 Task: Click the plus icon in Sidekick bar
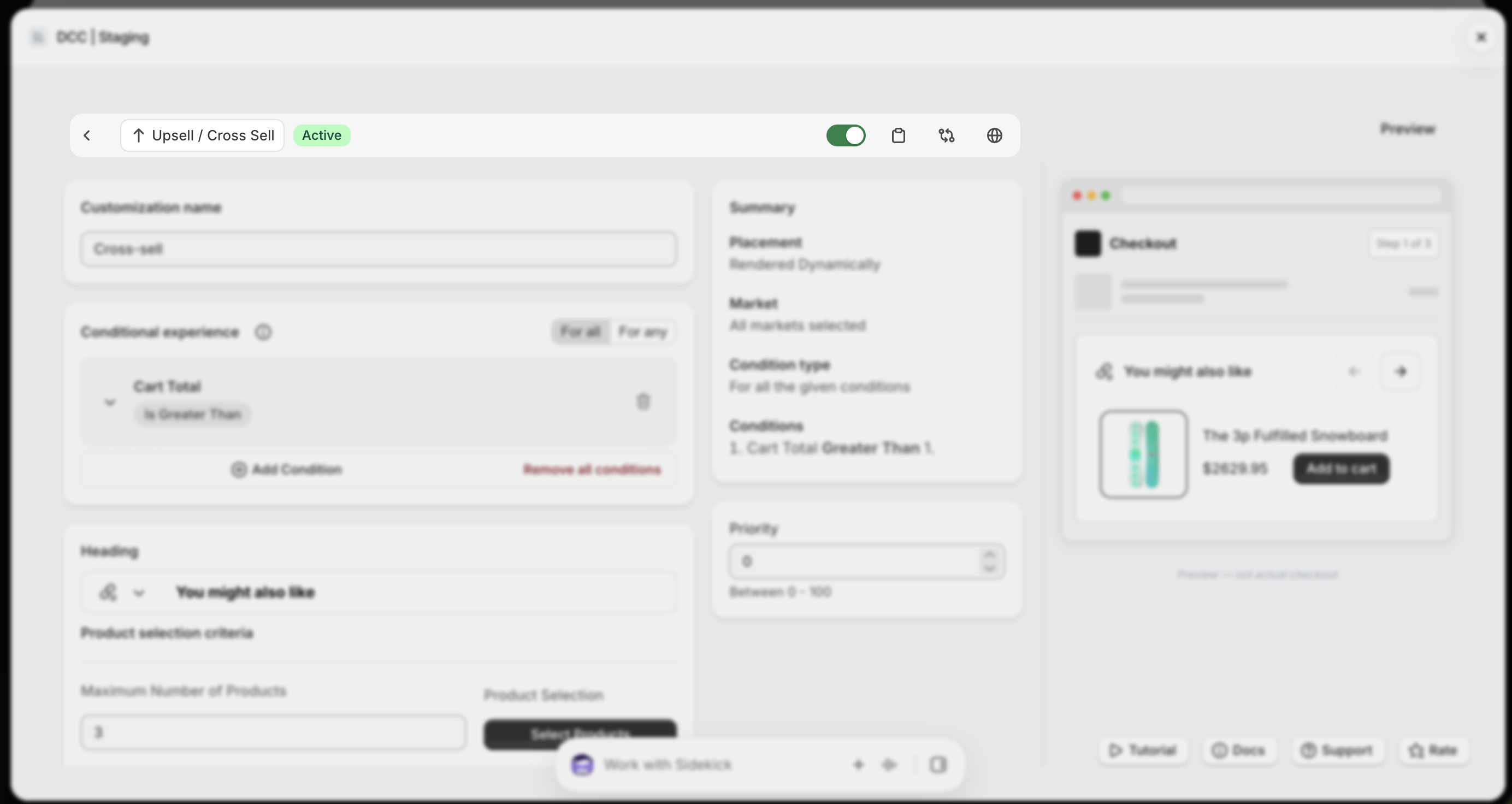pos(858,765)
